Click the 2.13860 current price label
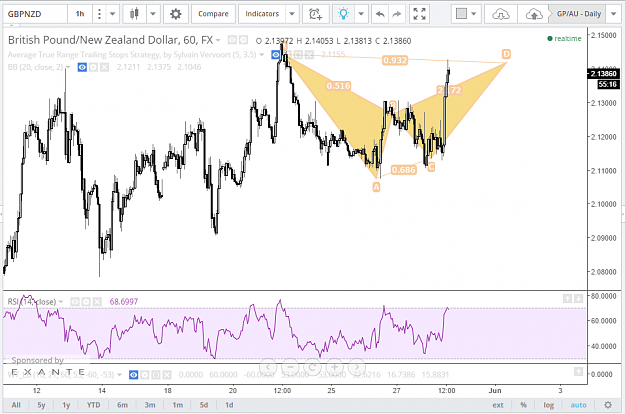Viewport: 625px width, 414px height. (x=603, y=74)
